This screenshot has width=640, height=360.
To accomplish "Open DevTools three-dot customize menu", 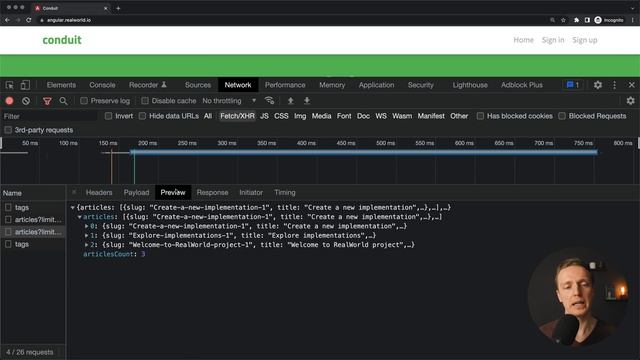I will [x=615, y=85].
